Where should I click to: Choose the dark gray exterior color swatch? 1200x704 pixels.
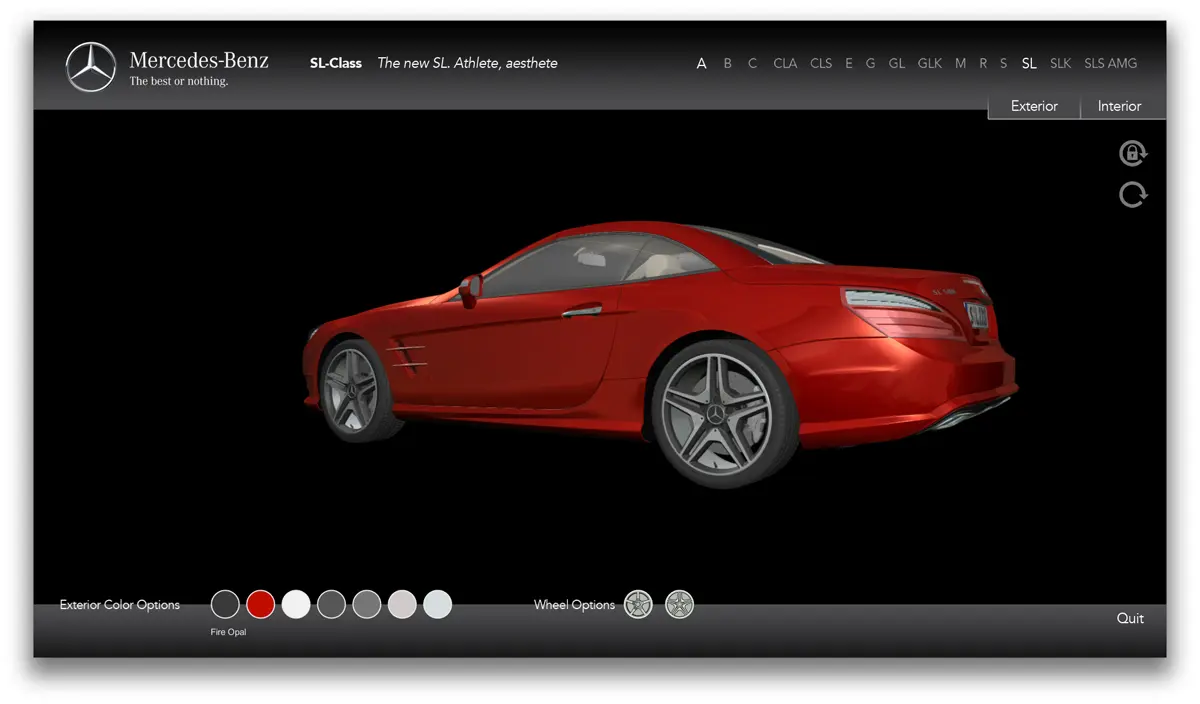(331, 604)
